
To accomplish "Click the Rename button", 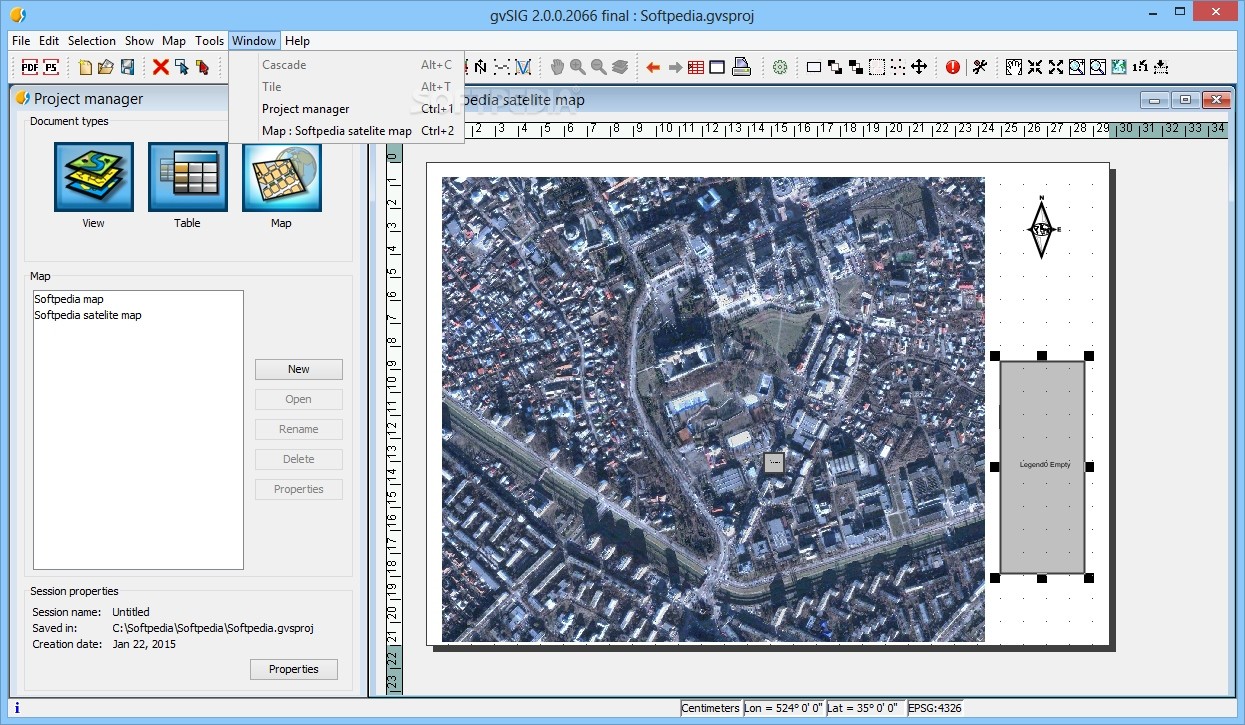I will point(299,429).
